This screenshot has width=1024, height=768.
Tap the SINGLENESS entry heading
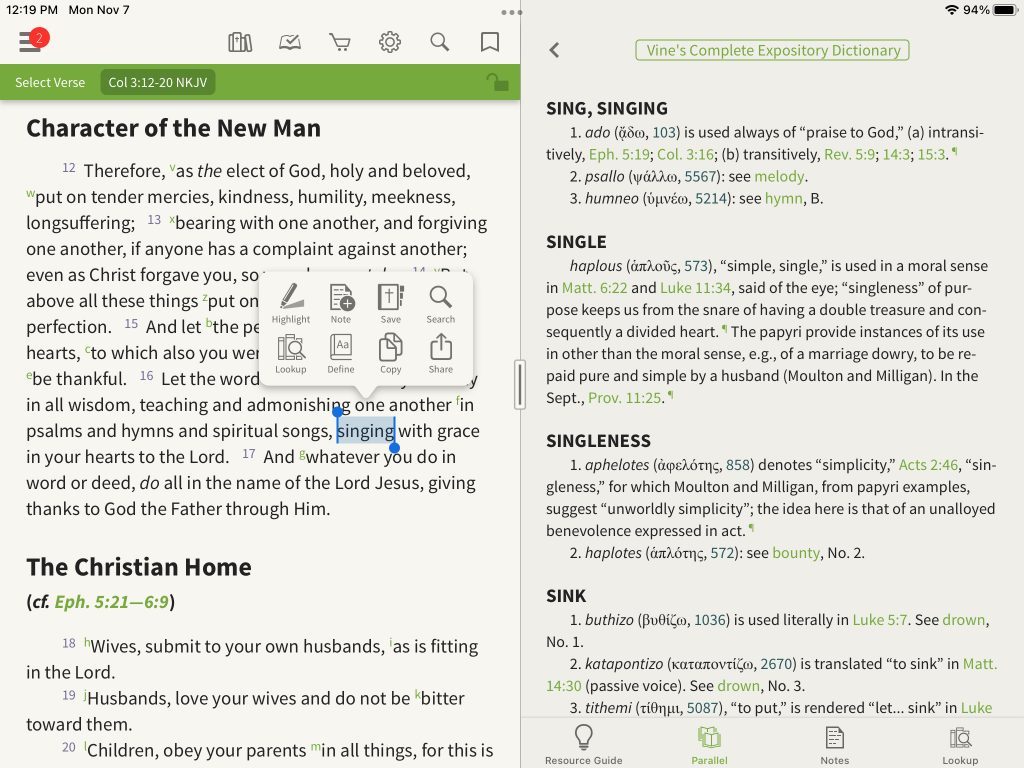coord(599,441)
